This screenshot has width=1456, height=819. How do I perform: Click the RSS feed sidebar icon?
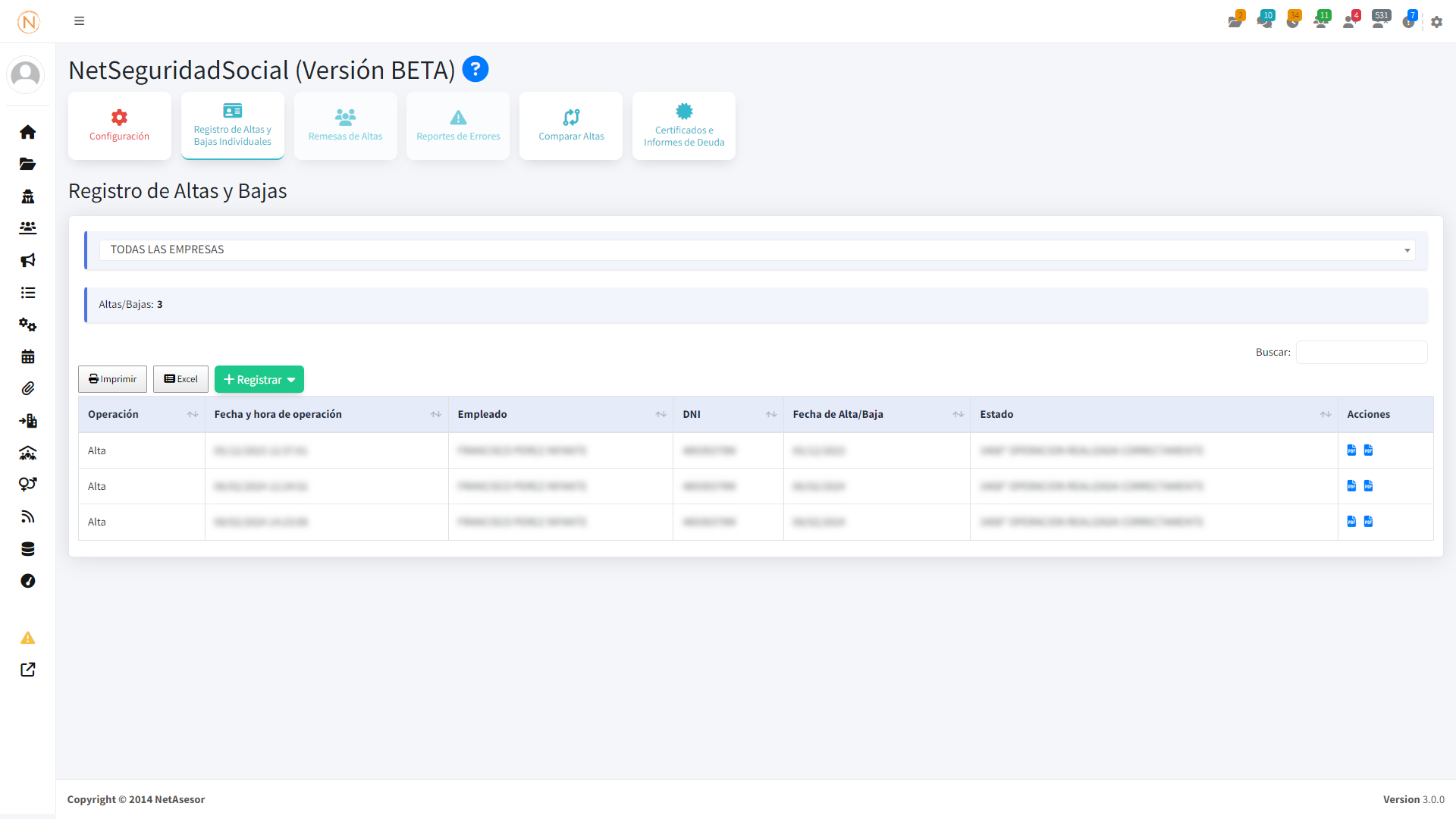(x=28, y=517)
